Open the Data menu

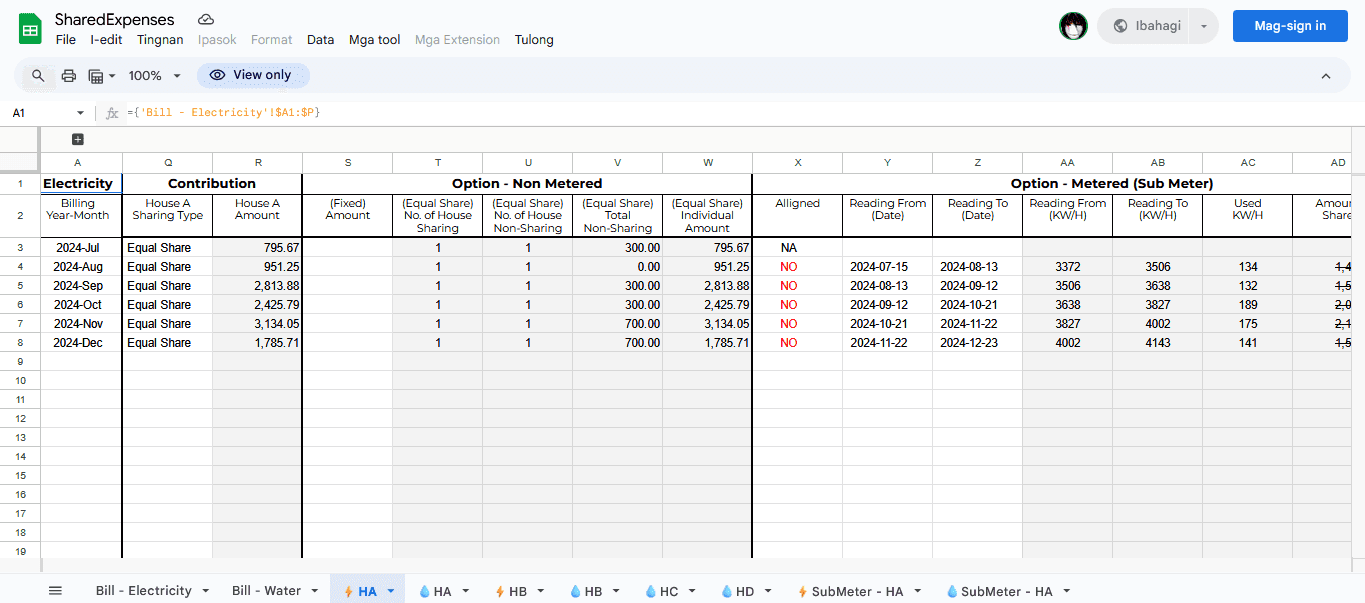pyautogui.click(x=320, y=40)
